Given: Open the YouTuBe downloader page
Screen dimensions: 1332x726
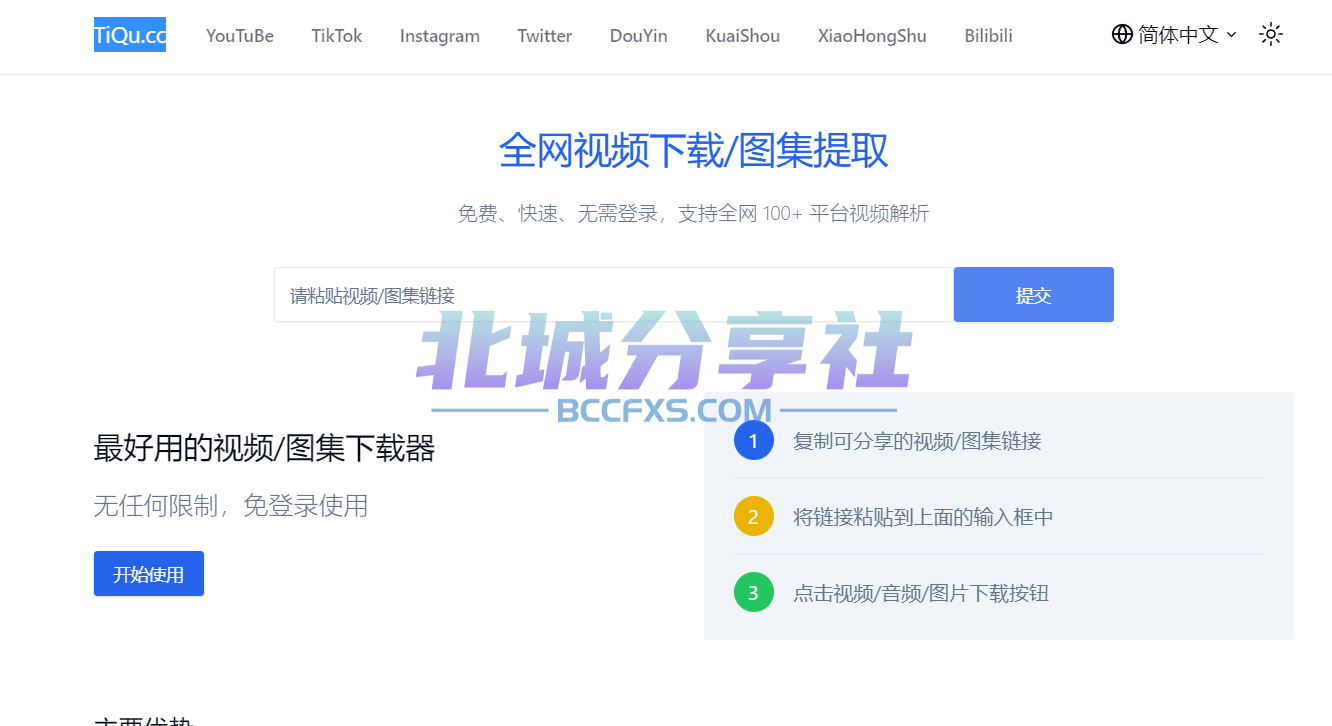Looking at the screenshot, I should (x=240, y=36).
